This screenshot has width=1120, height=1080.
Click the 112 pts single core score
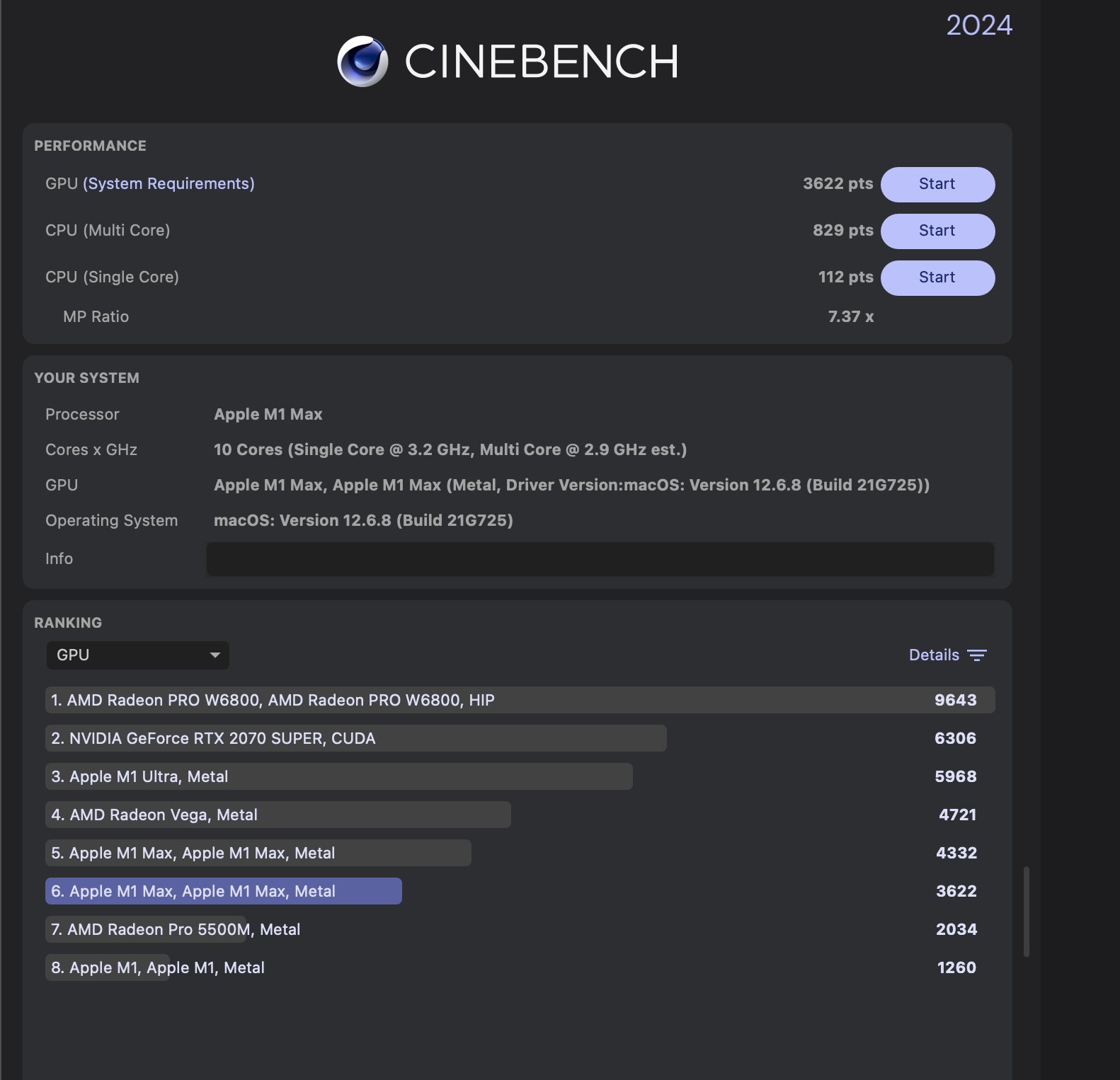(846, 277)
